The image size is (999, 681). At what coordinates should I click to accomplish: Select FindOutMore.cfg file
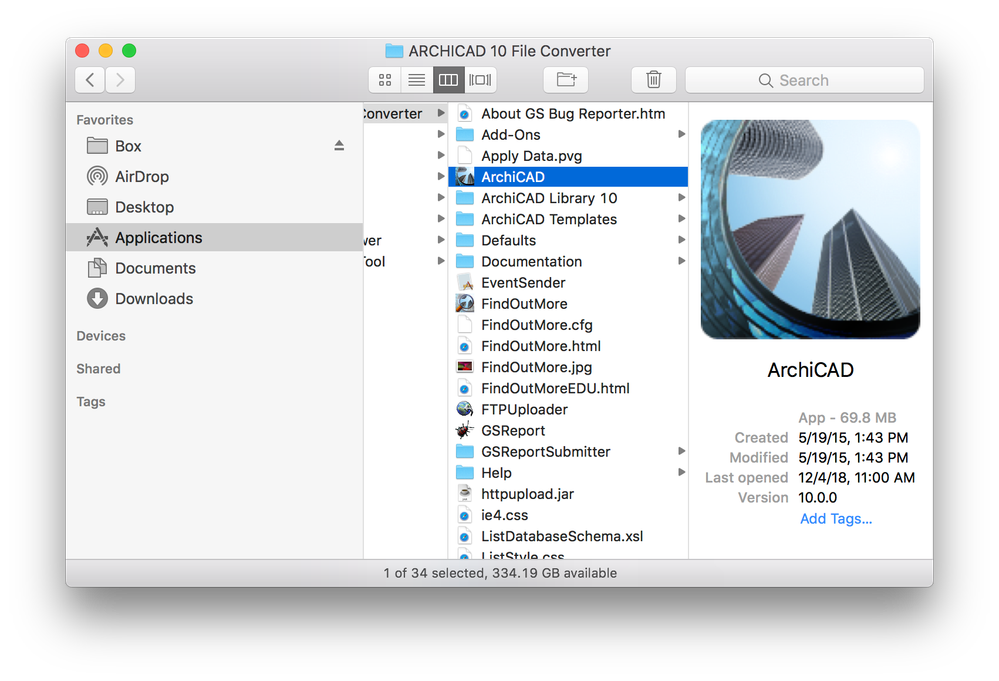pyautogui.click(x=568, y=325)
